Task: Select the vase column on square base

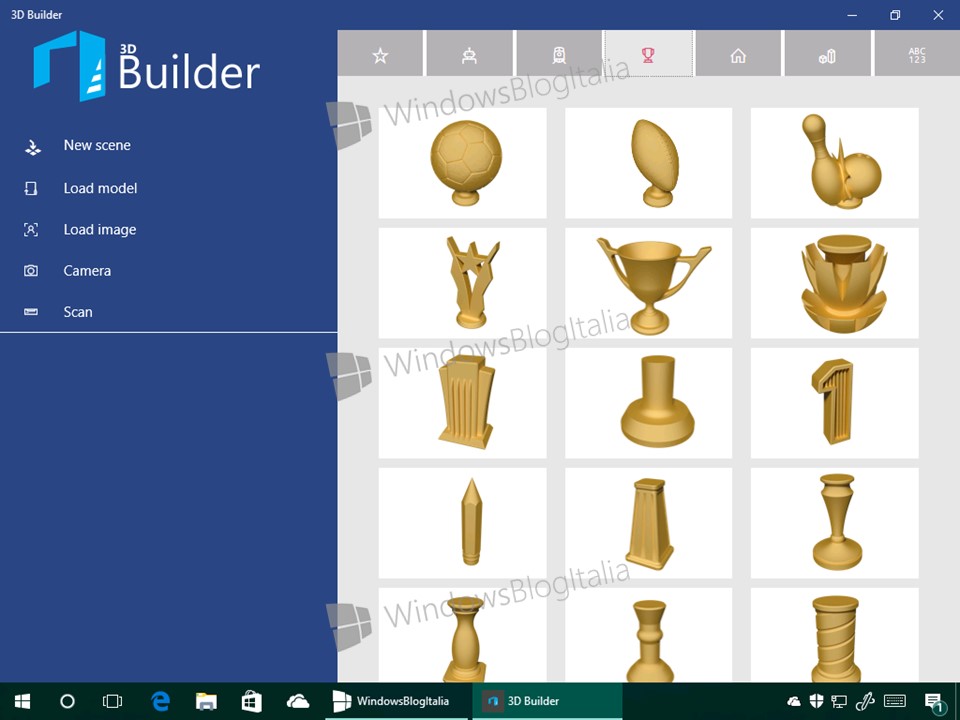Action: click(x=462, y=635)
